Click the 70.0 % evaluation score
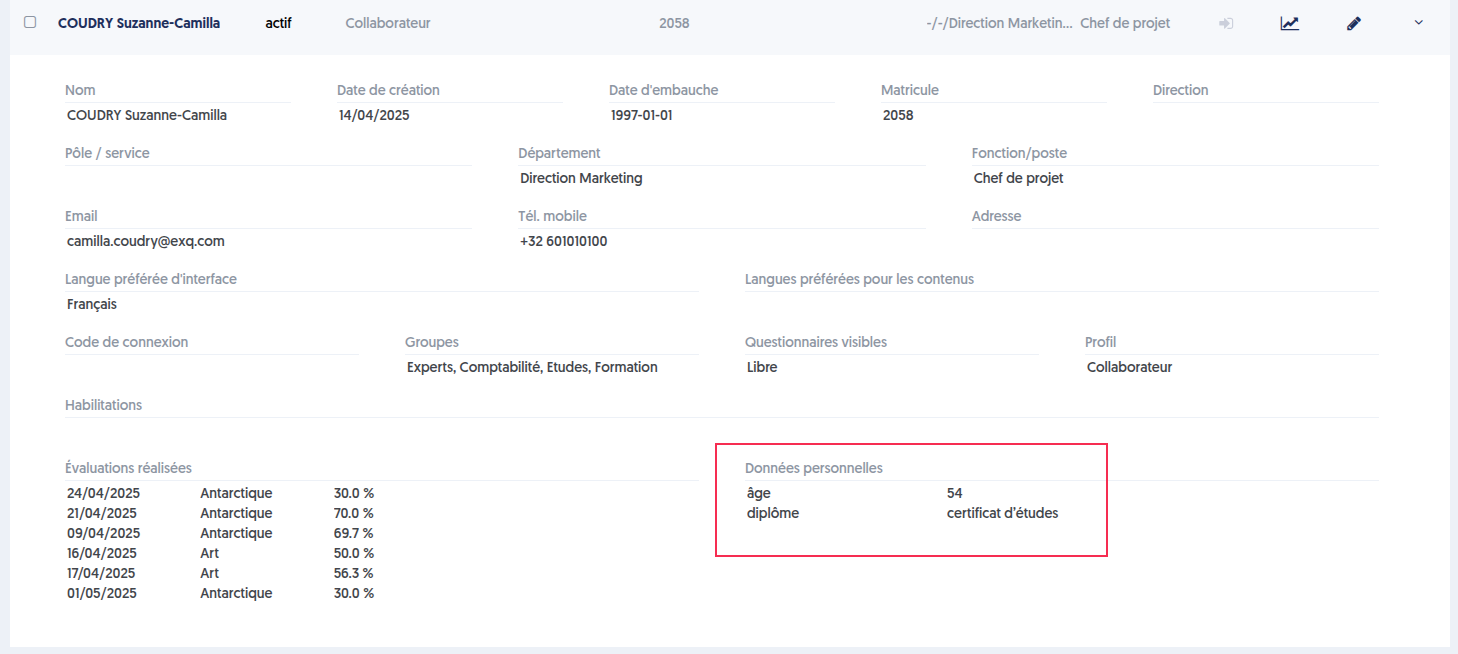 pos(354,513)
